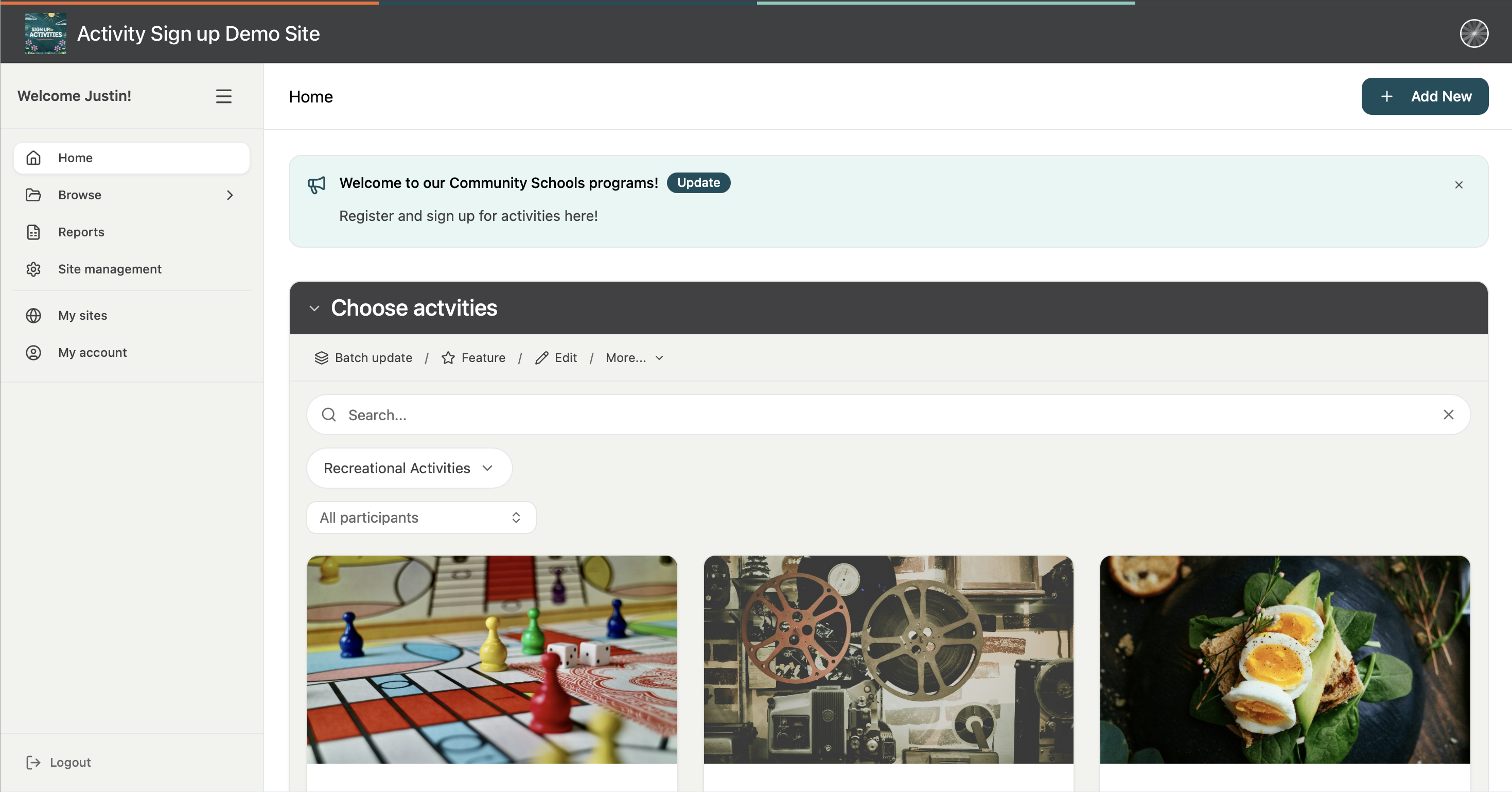Click the Feature star icon
Viewport: 1512px width, 792px height.
(448, 358)
